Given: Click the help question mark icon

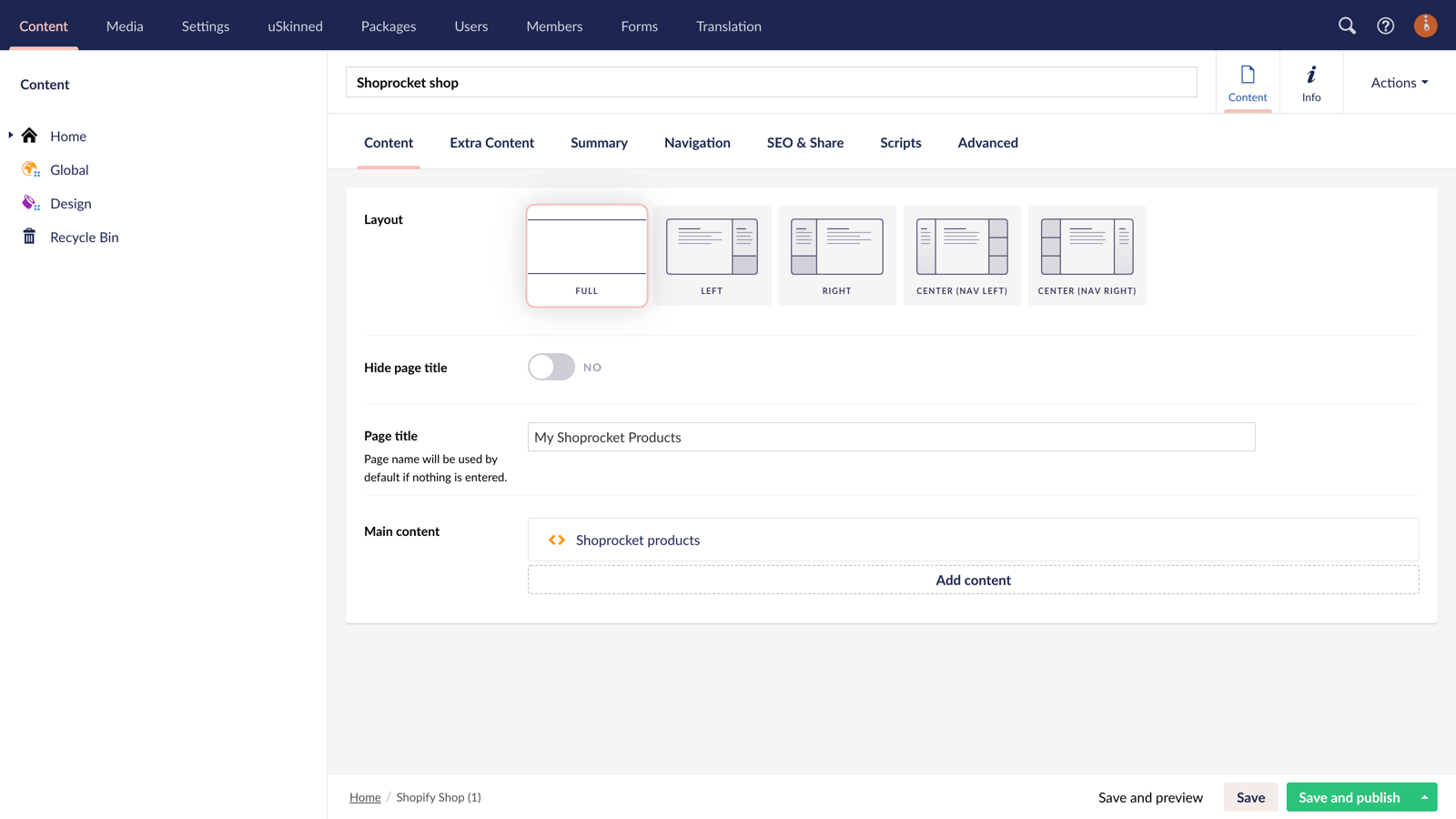Looking at the screenshot, I should 1386,25.
